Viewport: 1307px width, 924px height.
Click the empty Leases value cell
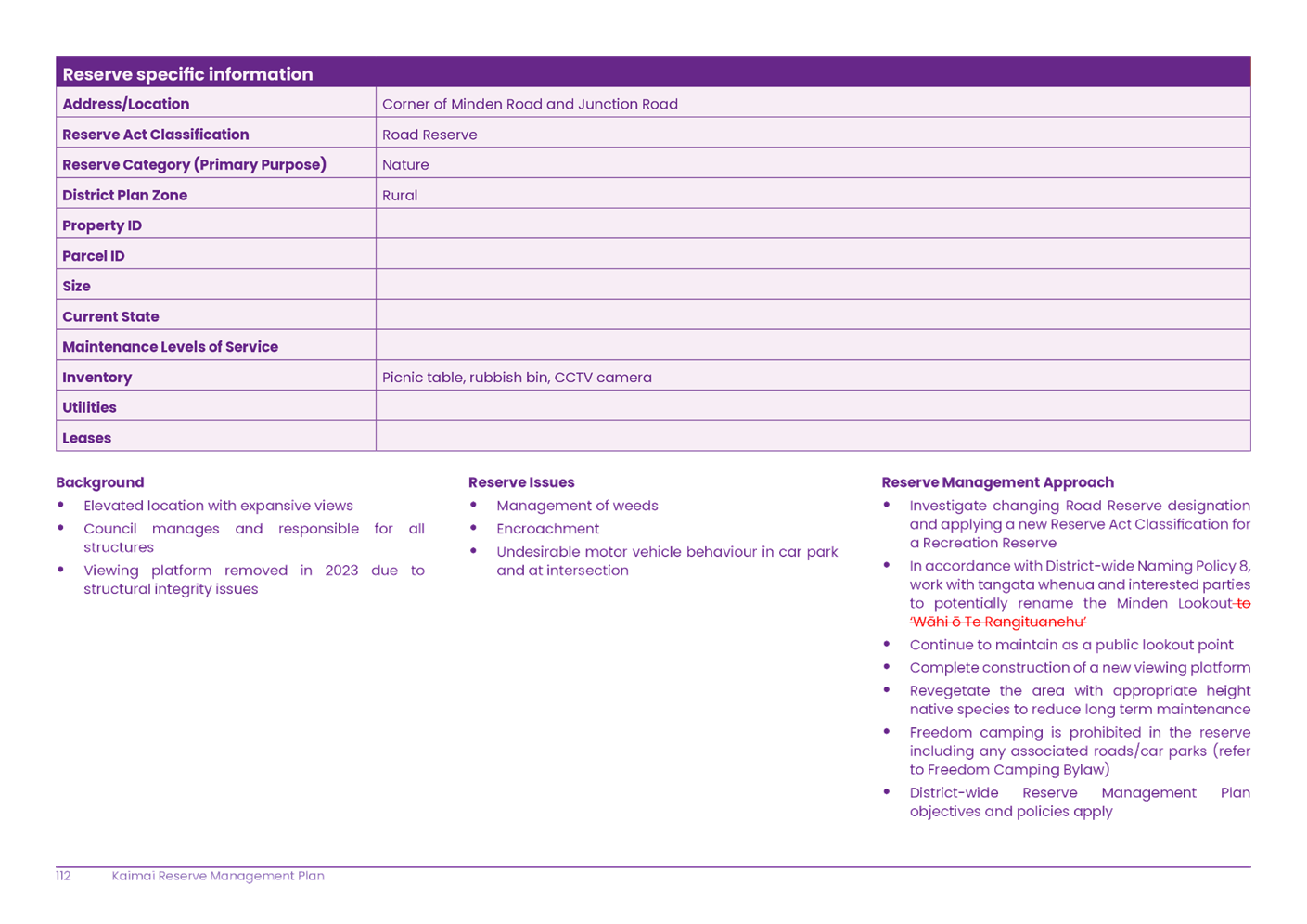tap(813, 437)
